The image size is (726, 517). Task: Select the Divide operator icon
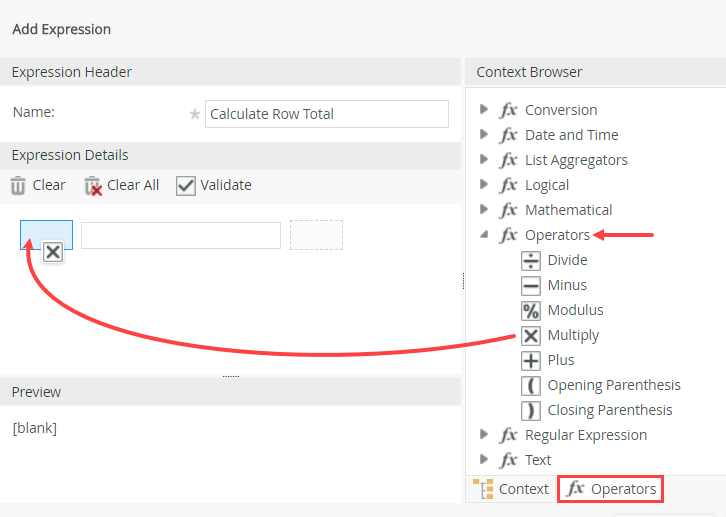(x=531, y=260)
